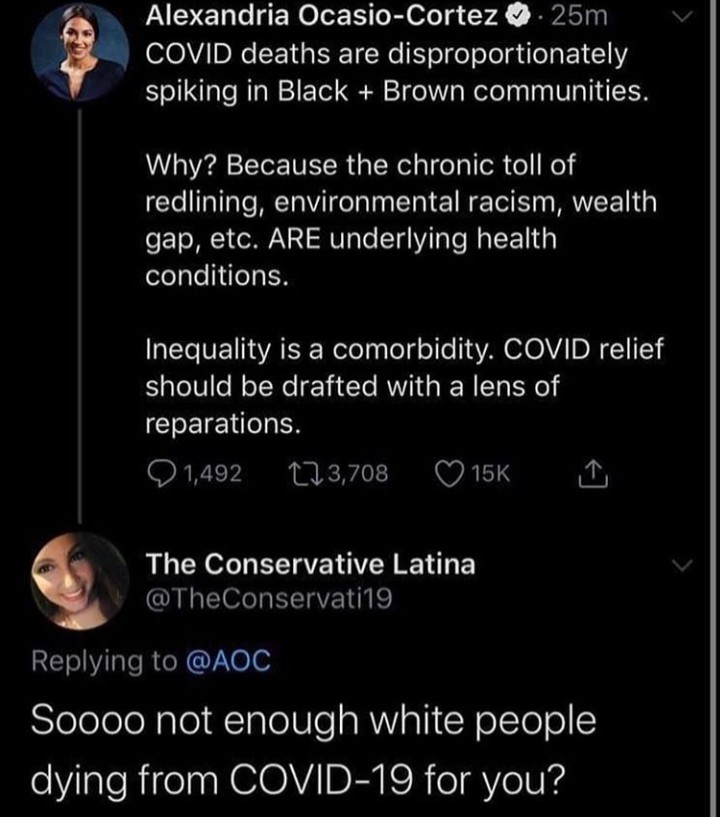Screen dimensions: 720x817
Task: Follow the @AOC mention link
Action: 226,660
